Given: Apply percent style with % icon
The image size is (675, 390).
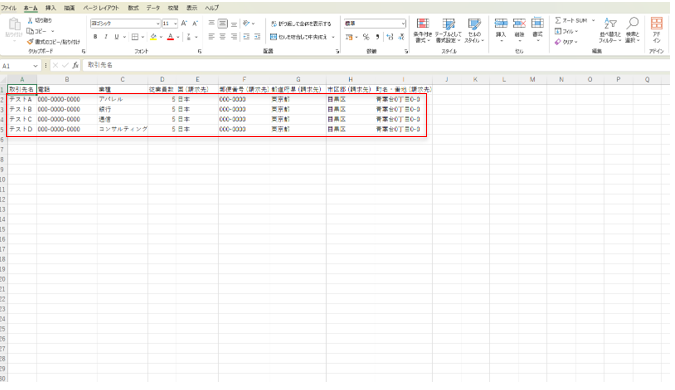Looking at the screenshot, I should tap(366, 37).
